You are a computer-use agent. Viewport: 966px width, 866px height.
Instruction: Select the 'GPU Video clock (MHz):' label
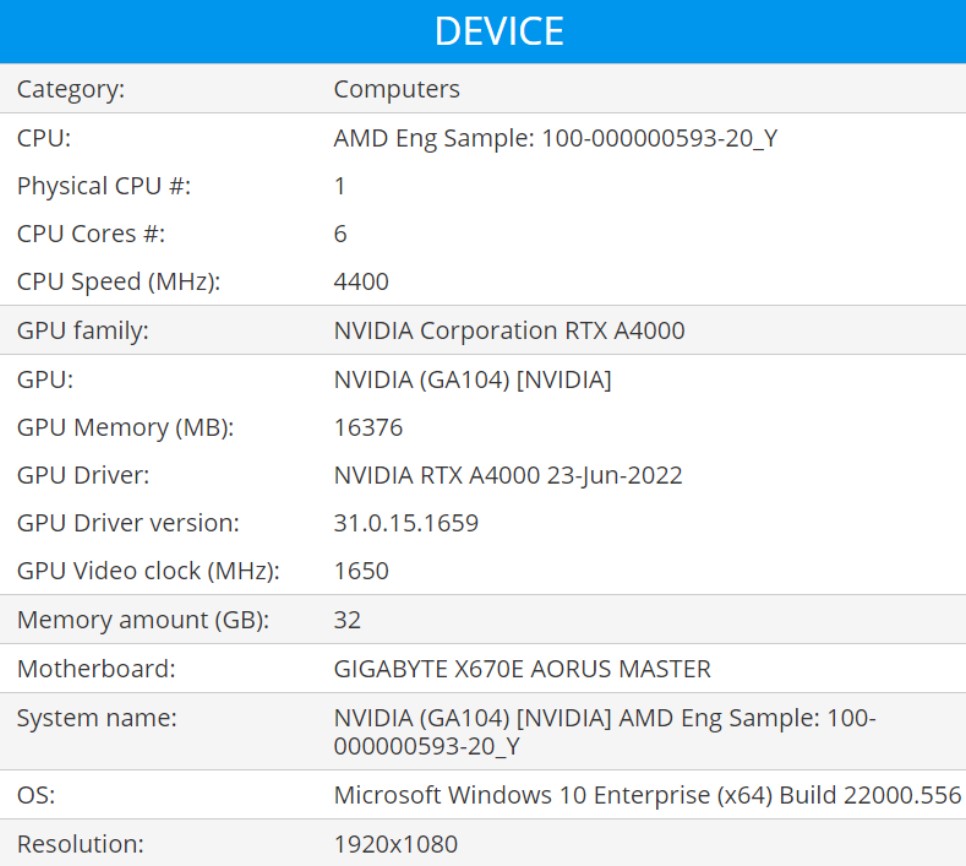(148, 572)
